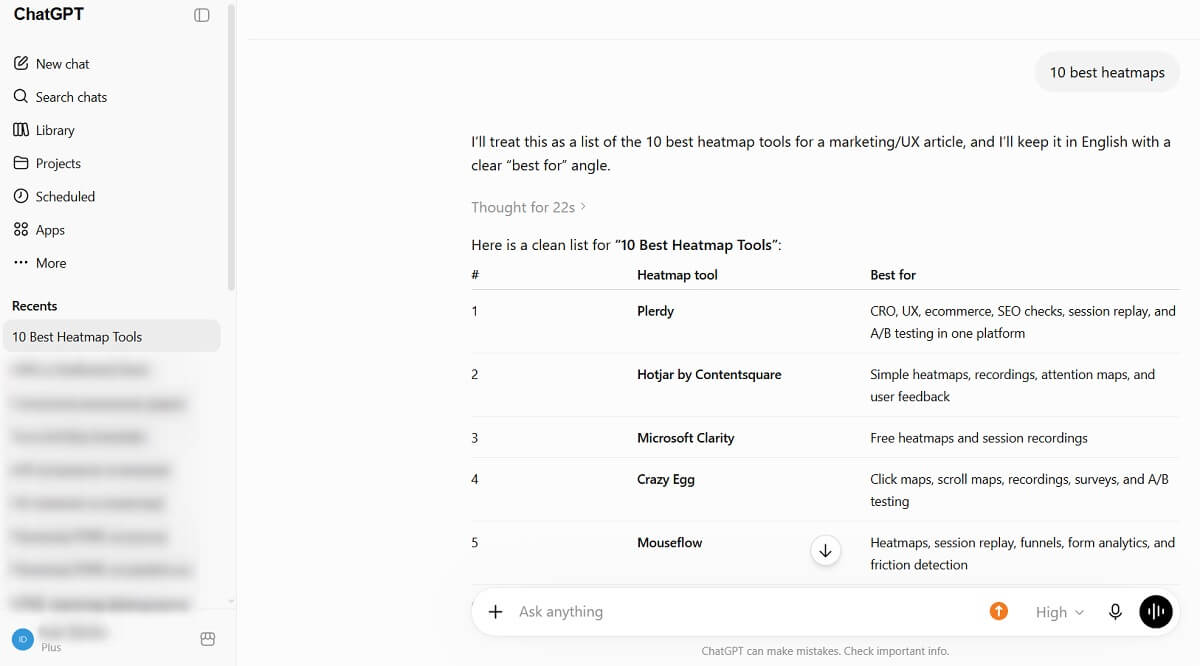Click the 'Crazy Egg' table cell
This screenshot has width=1200, height=666.
(x=666, y=480)
